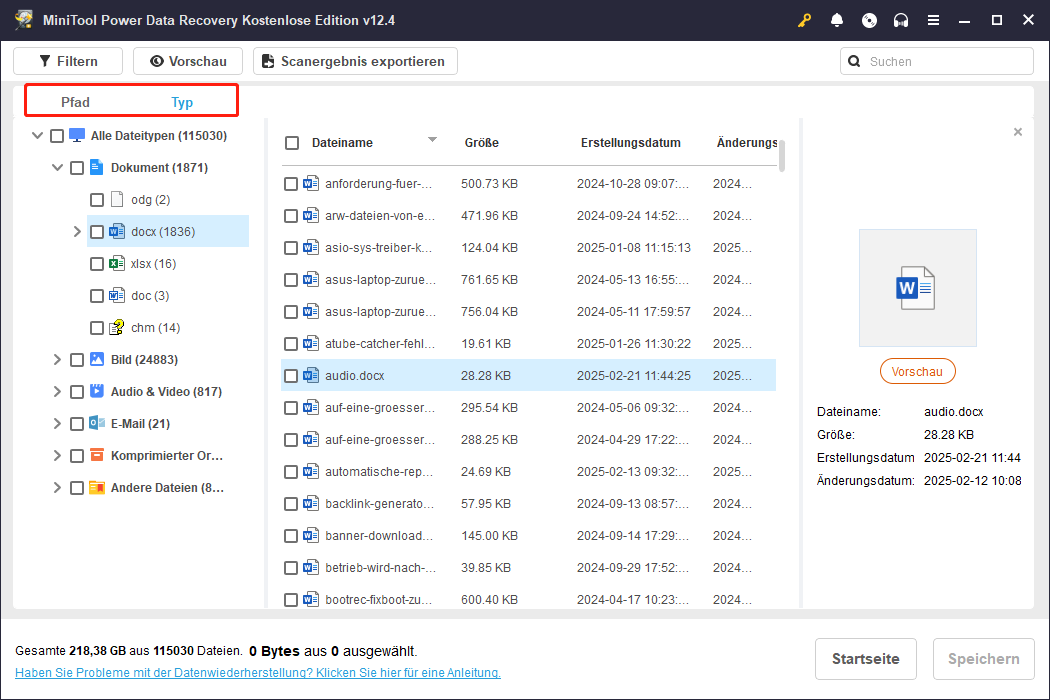The width and height of the screenshot is (1050, 700).
Task: Click Scanergebnis exportieren
Action: point(355,61)
